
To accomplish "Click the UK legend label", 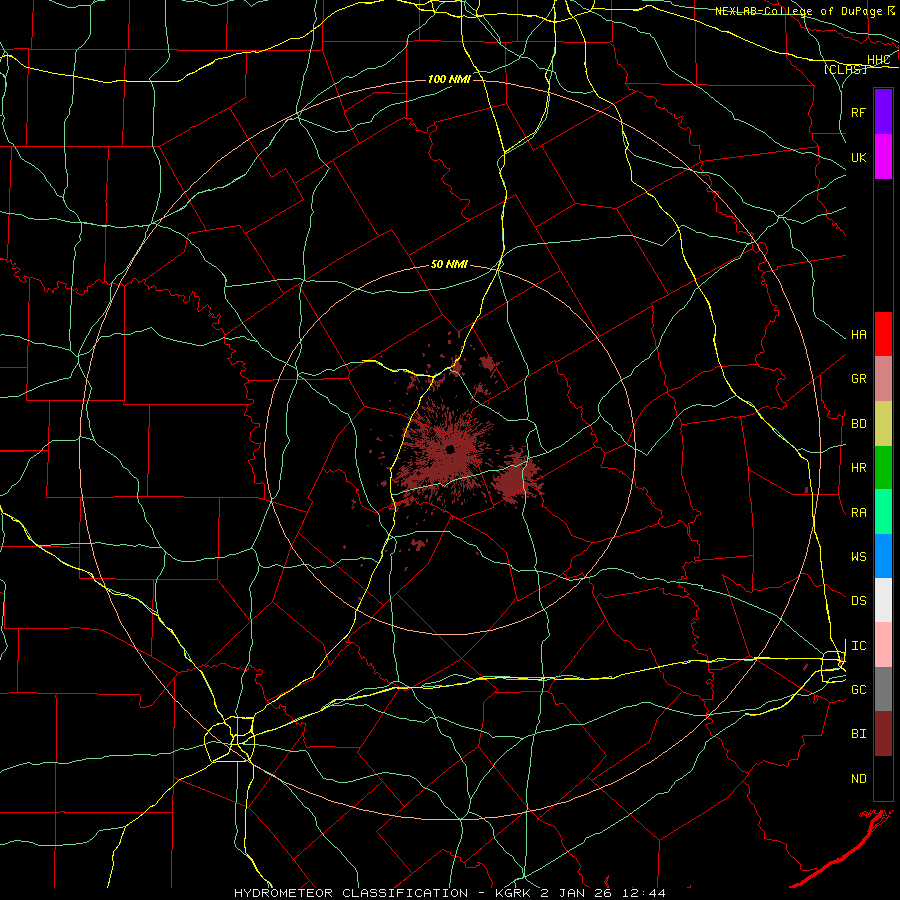I will (859, 157).
